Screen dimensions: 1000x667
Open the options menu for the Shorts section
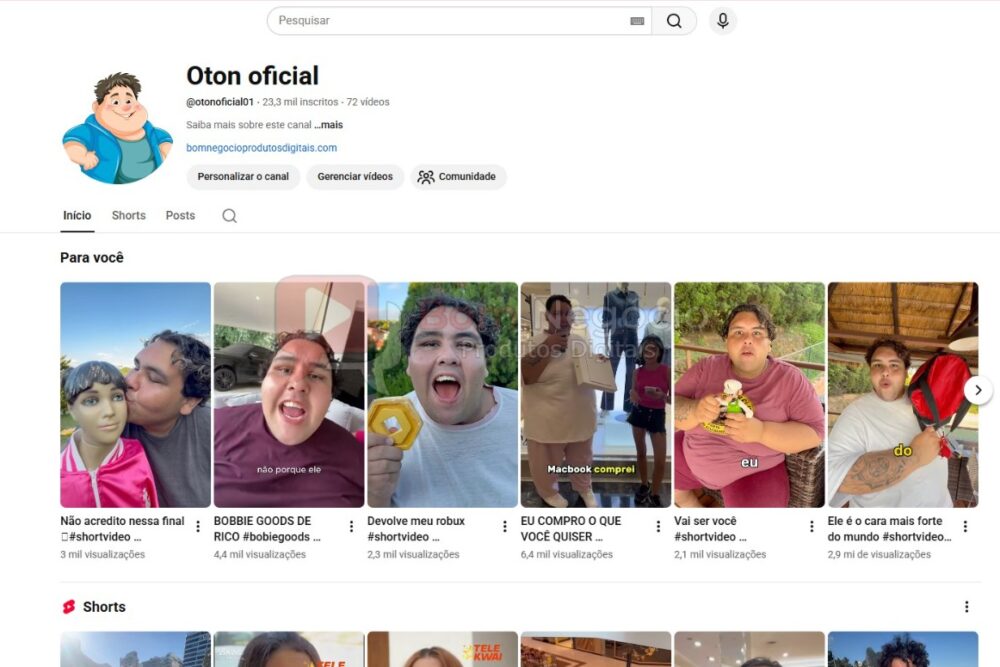966,606
